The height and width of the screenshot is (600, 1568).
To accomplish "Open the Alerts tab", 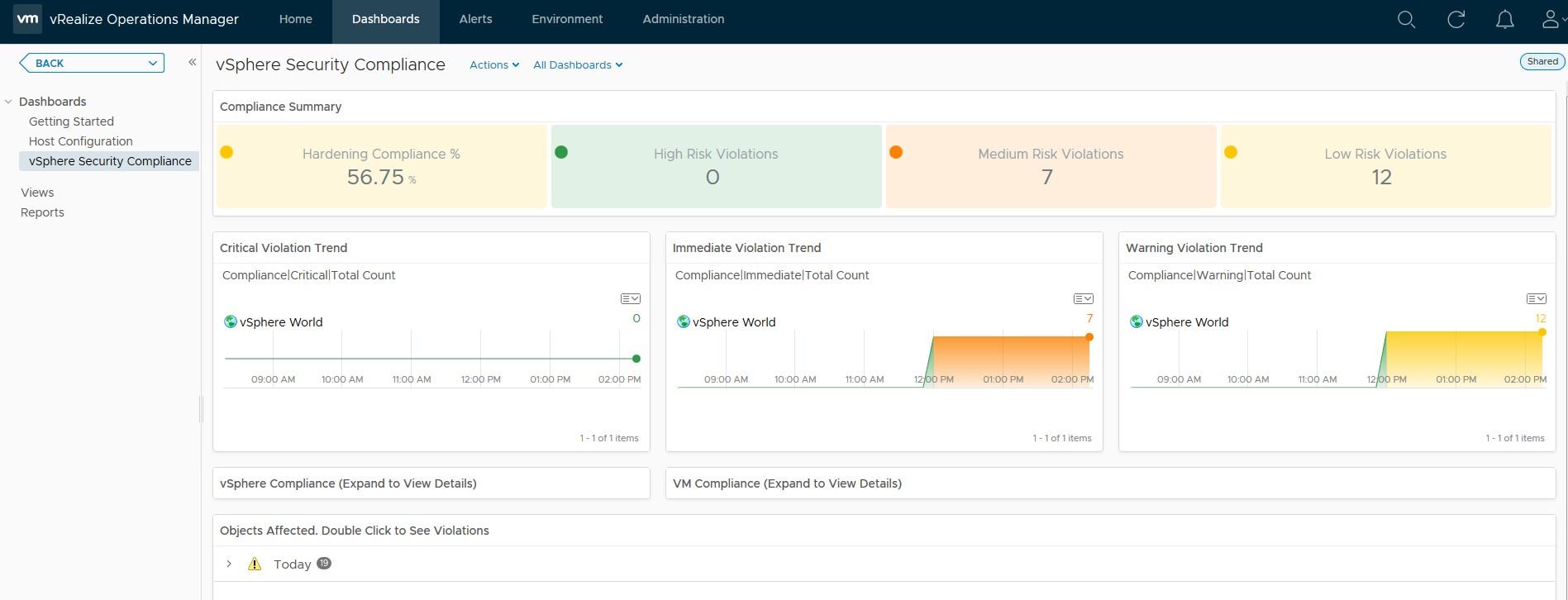I will click(476, 19).
